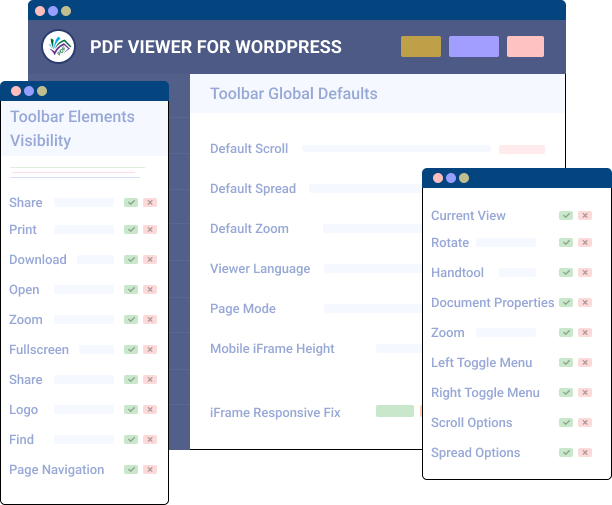Click the Toolbar Elements Visibility heading
The image size is (612, 505).
click(72, 128)
